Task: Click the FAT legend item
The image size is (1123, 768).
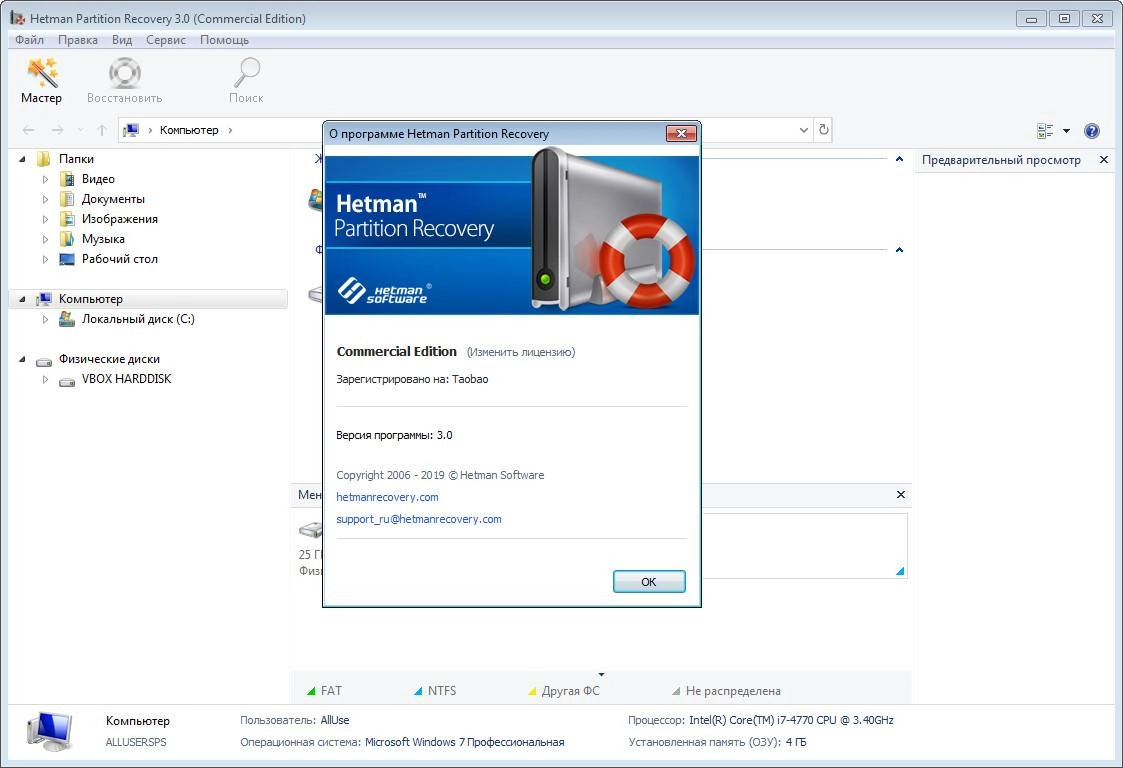Action: click(x=324, y=691)
